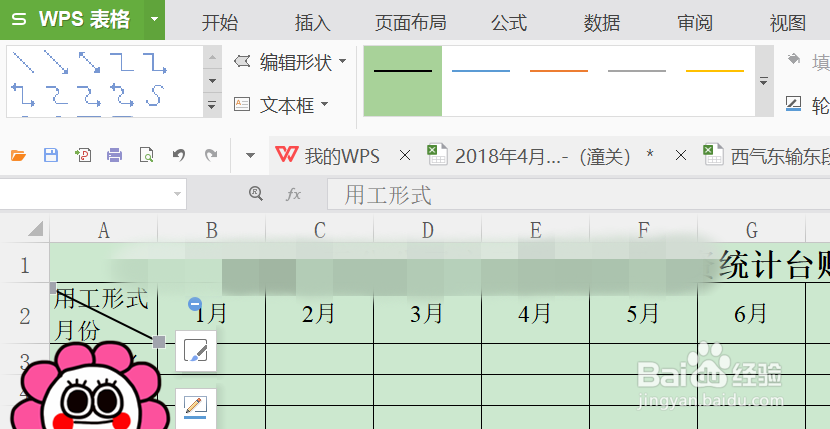
Task: Click the formula bar showing 用工形式
Action: click(579, 194)
